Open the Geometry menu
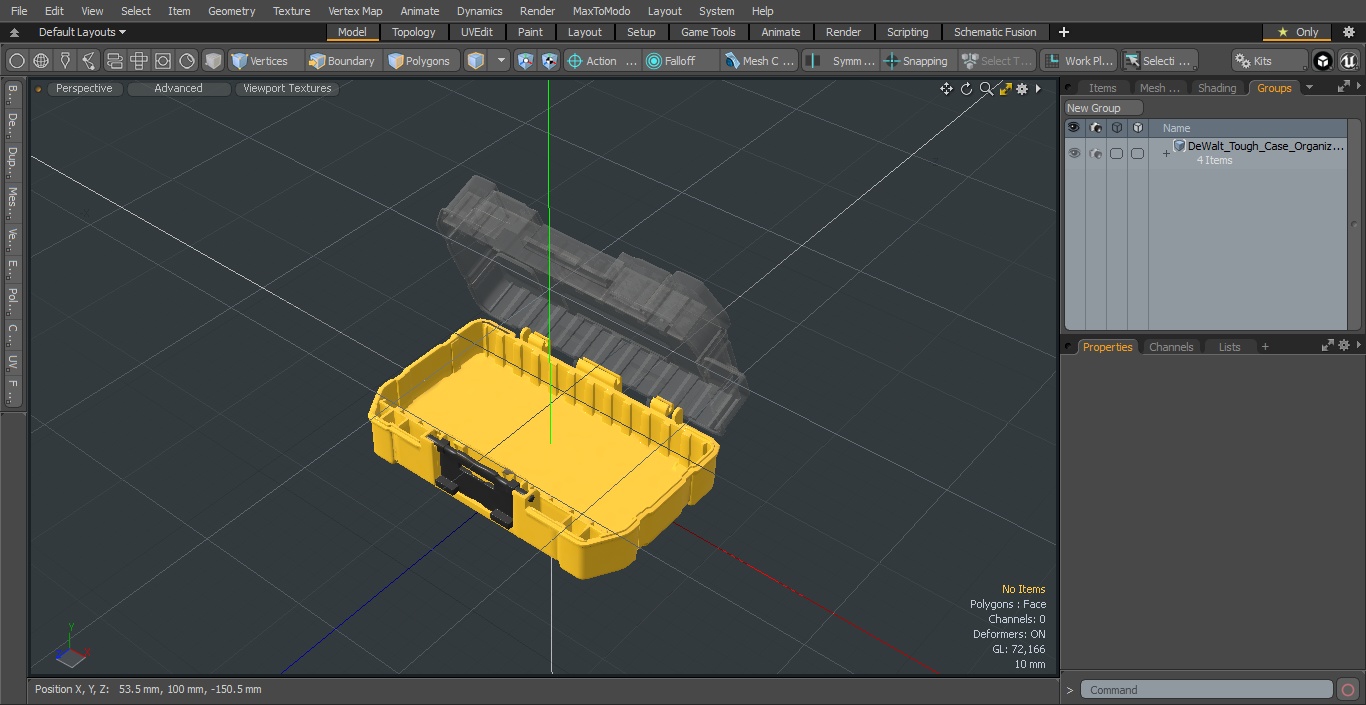This screenshot has width=1366, height=705. pos(231,11)
